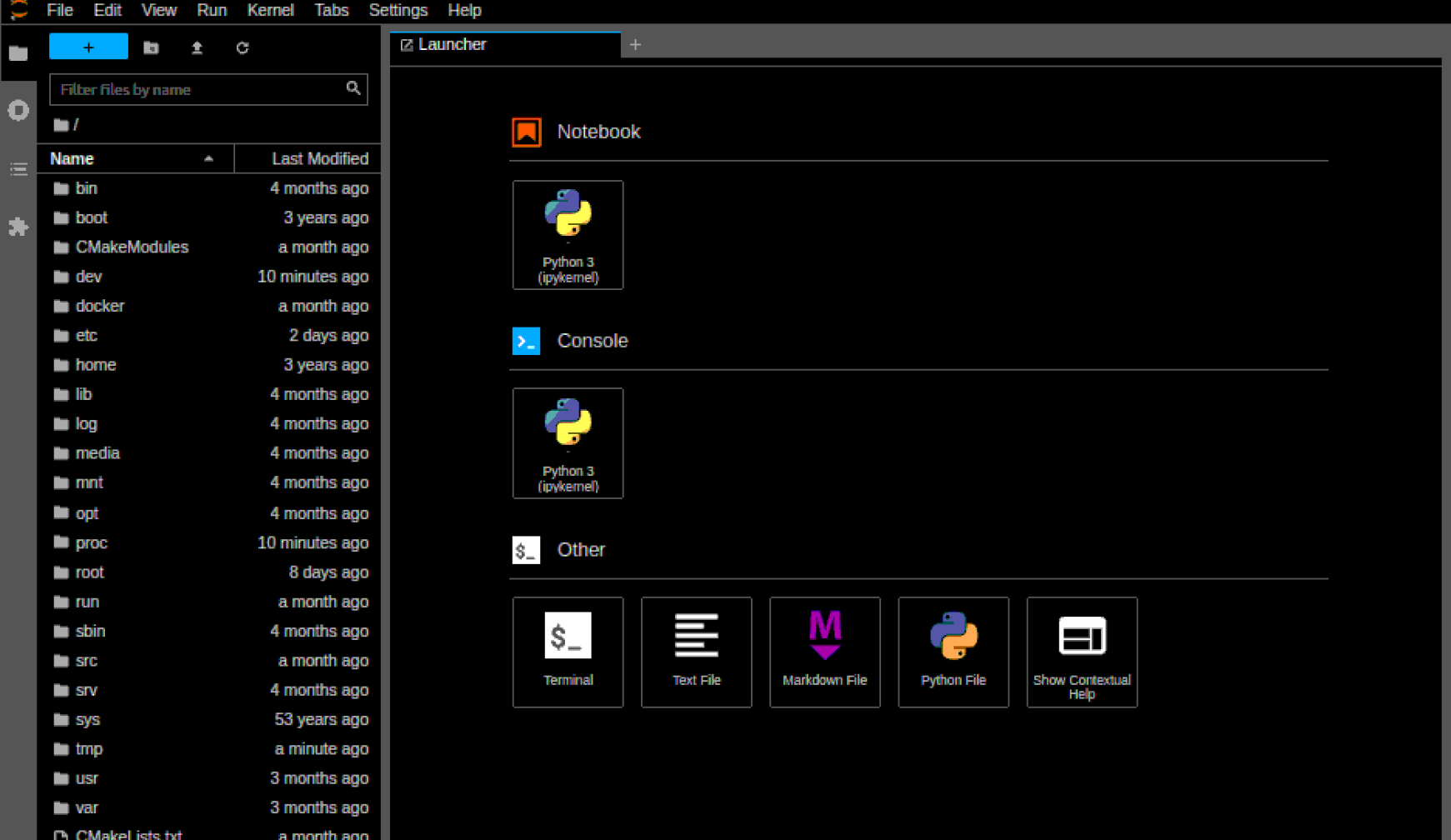Image resolution: width=1451 pixels, height=840 pixels.
Task: Open a new Terminal from the launcher
Action: 568,652
